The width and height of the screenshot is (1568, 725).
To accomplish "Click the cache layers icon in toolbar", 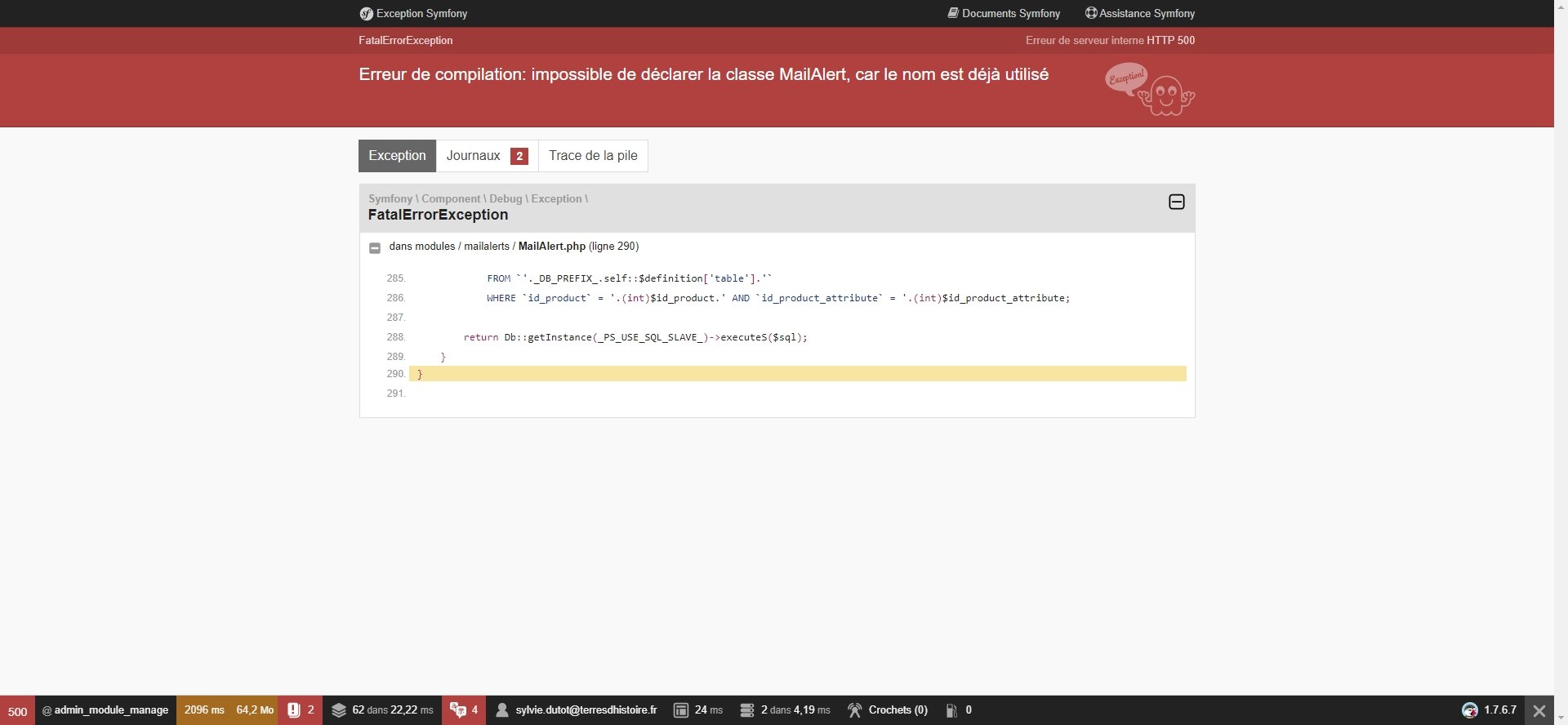I will [x=339, y=710].
